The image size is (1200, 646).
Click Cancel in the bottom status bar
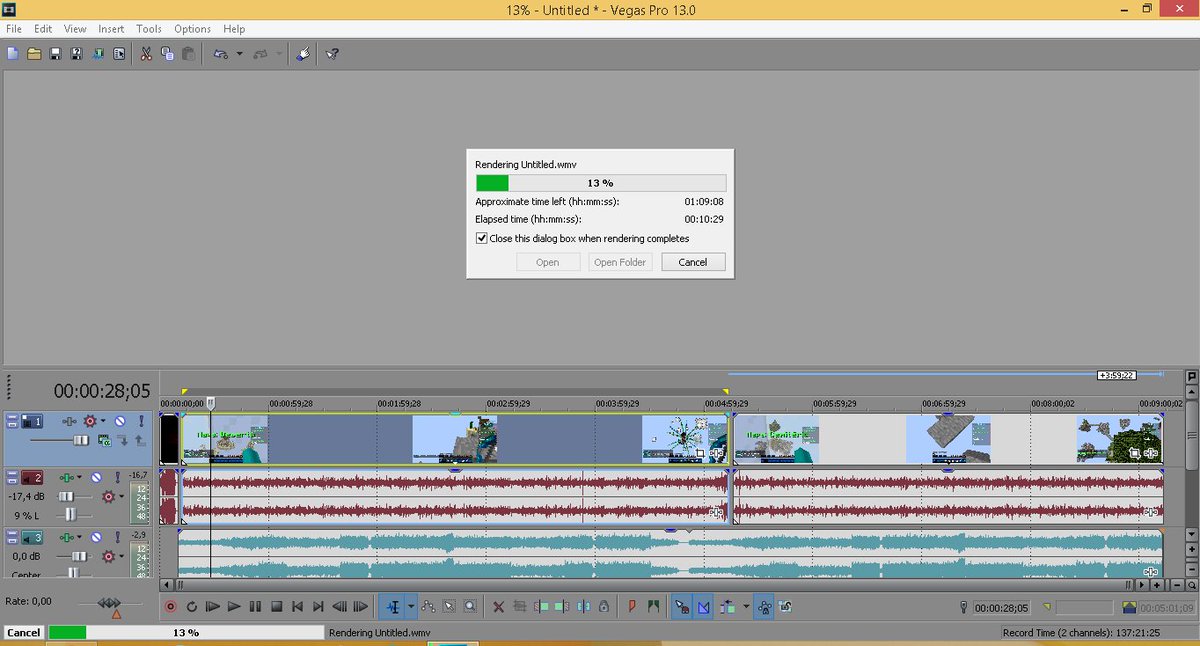click(23, 632)
